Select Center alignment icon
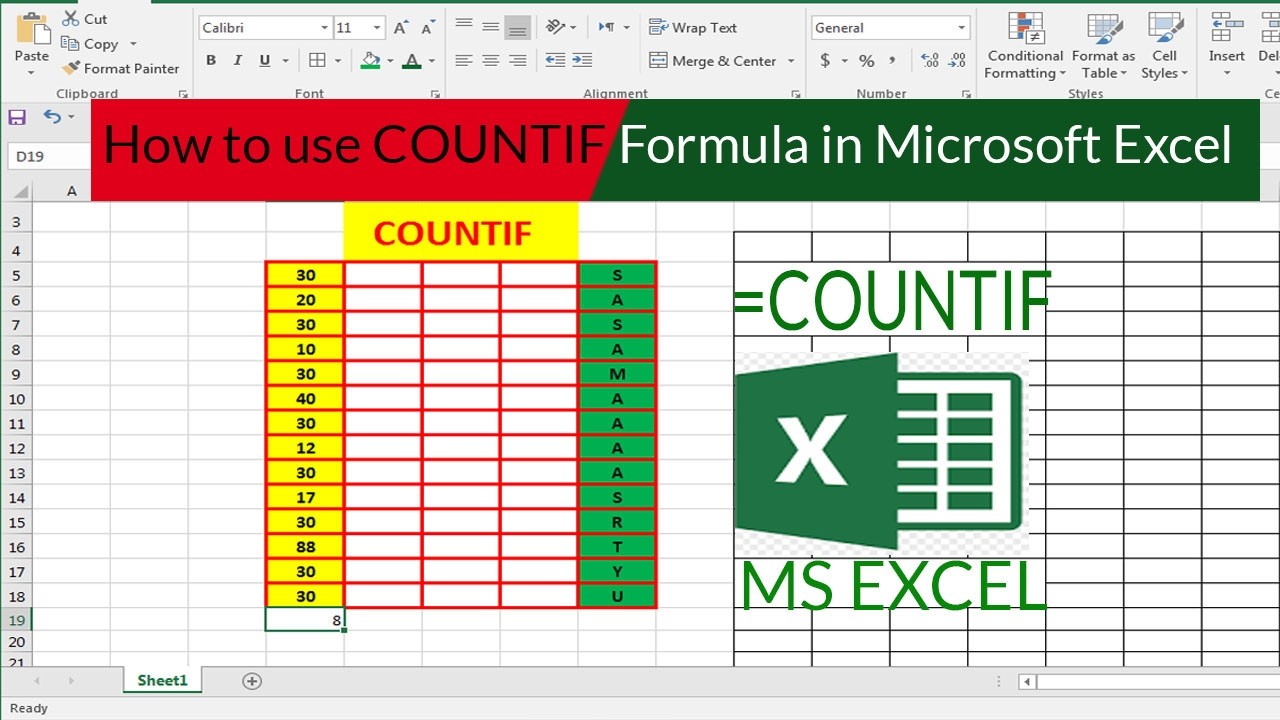The image size is (1280, 720). coord(490,61)
